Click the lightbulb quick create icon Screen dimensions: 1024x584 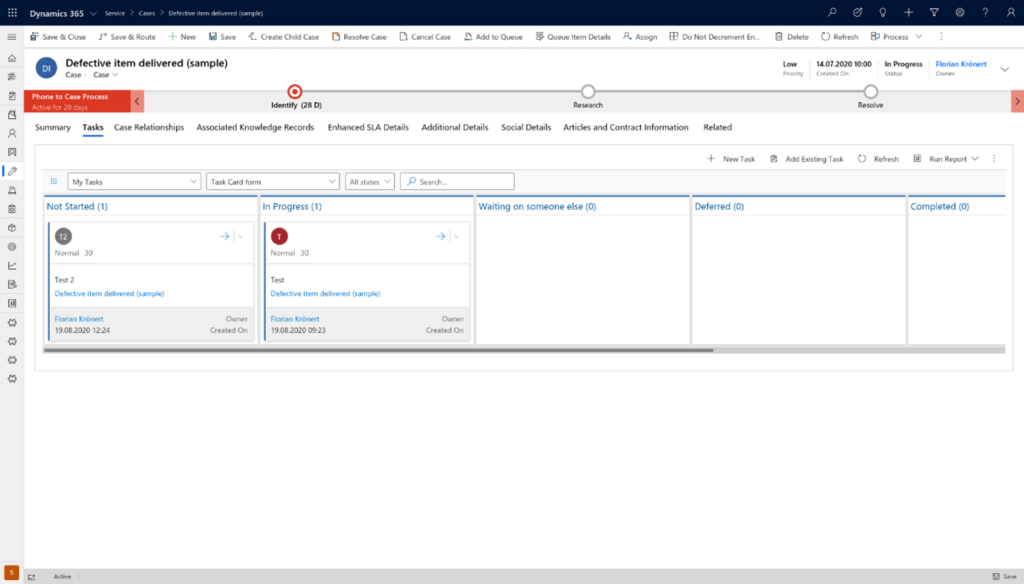coord(883,12)
